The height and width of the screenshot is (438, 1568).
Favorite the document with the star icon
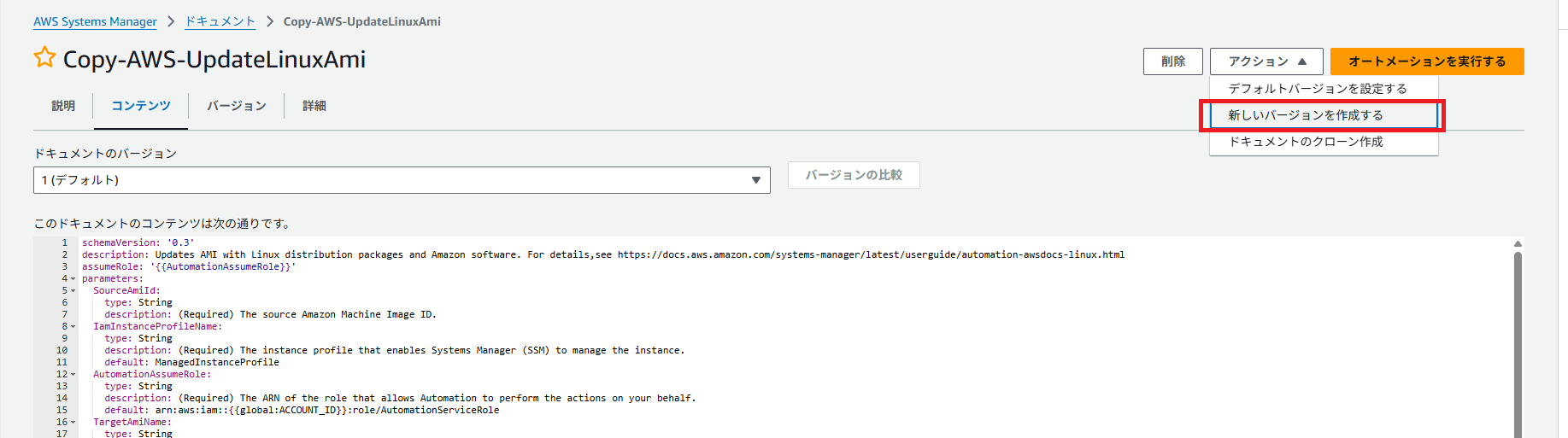coord(44,58)
